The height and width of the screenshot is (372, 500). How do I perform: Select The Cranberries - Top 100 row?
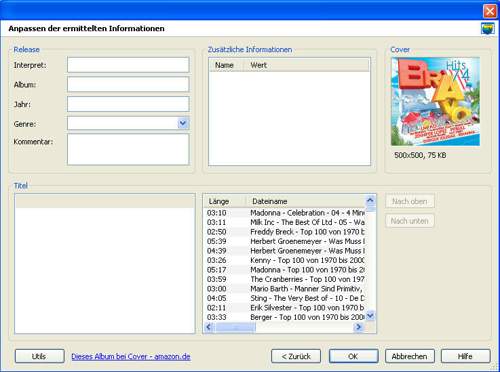pos(284,279)
